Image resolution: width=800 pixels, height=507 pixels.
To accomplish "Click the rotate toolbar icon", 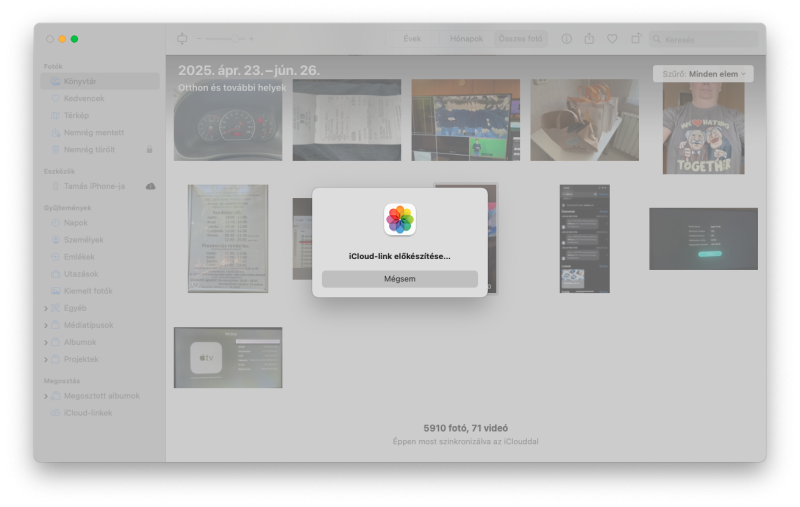I will (x=636, y=39).
